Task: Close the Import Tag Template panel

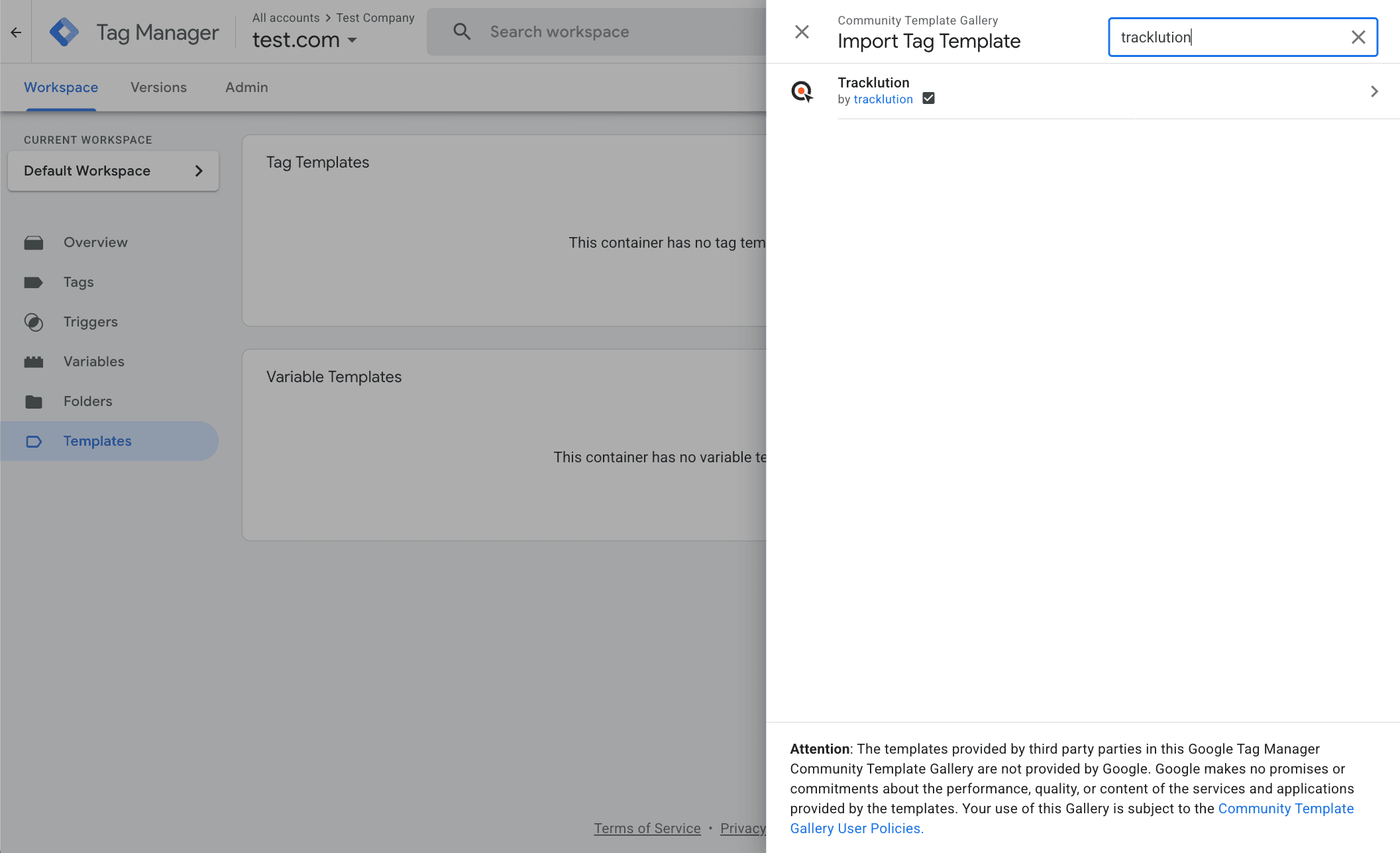Action: click(x=802, y=32)
